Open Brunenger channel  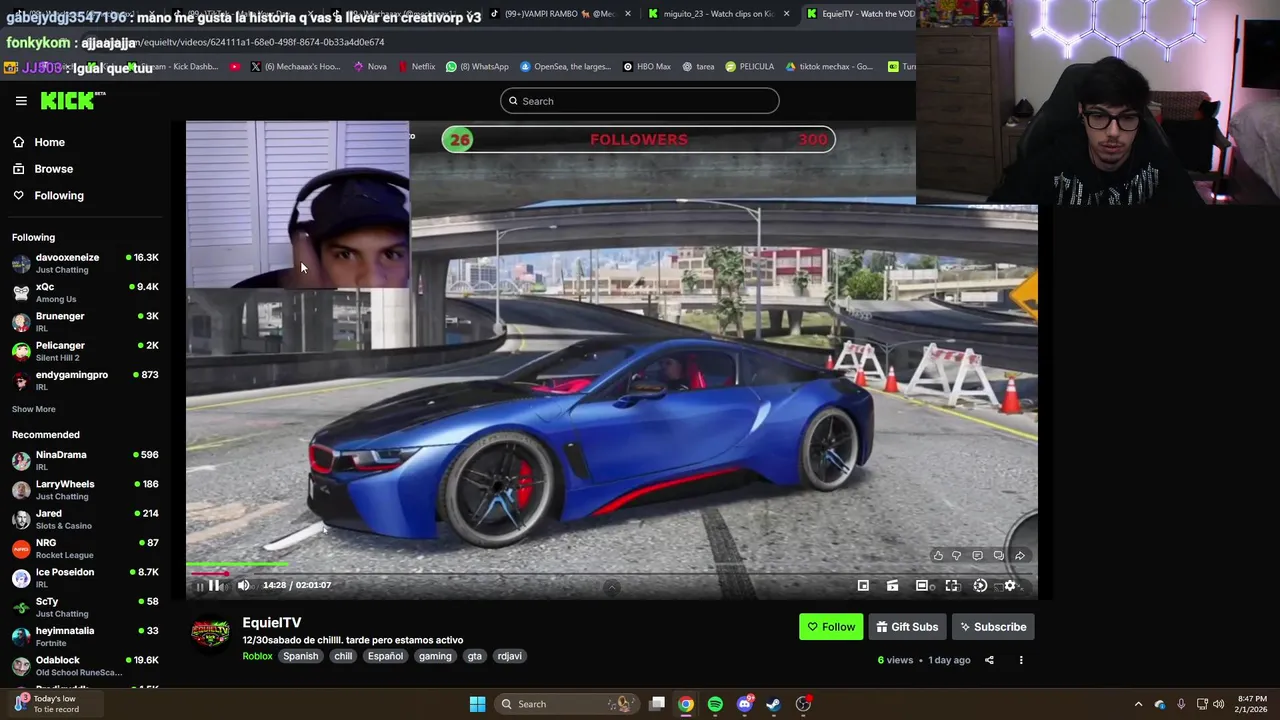pos(85,321)
